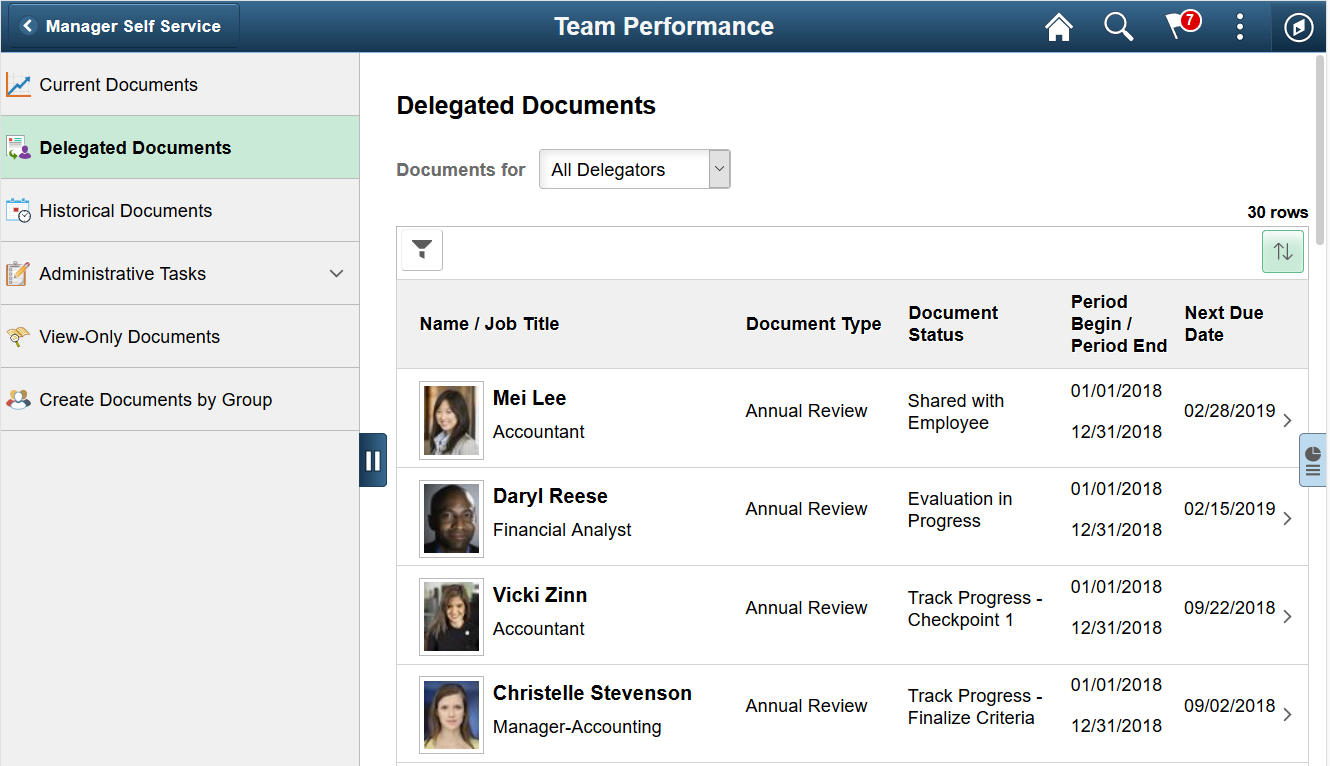Click the View-Only Documents icon
This screenshot has width=1330, height=766.
click(x=18, y=337)
